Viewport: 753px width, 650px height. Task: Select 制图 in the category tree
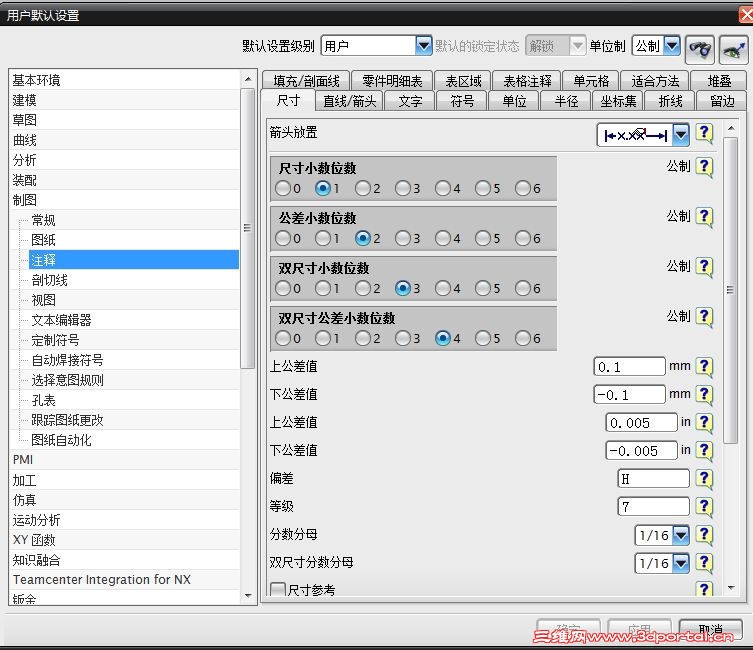pyautogui.click(x=124, y=200)
